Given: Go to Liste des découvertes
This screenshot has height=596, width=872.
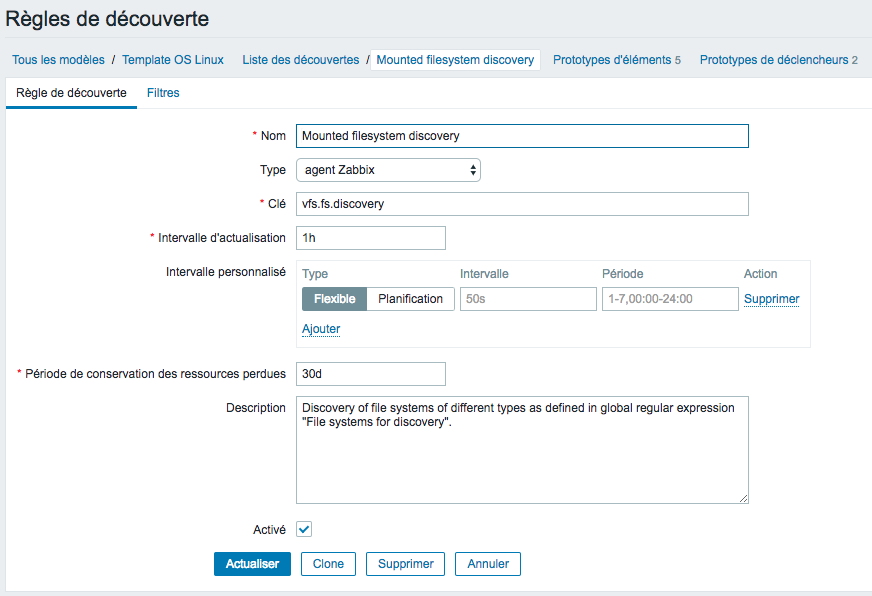Looking at the screenshot, I should click(x=301, y=60).
